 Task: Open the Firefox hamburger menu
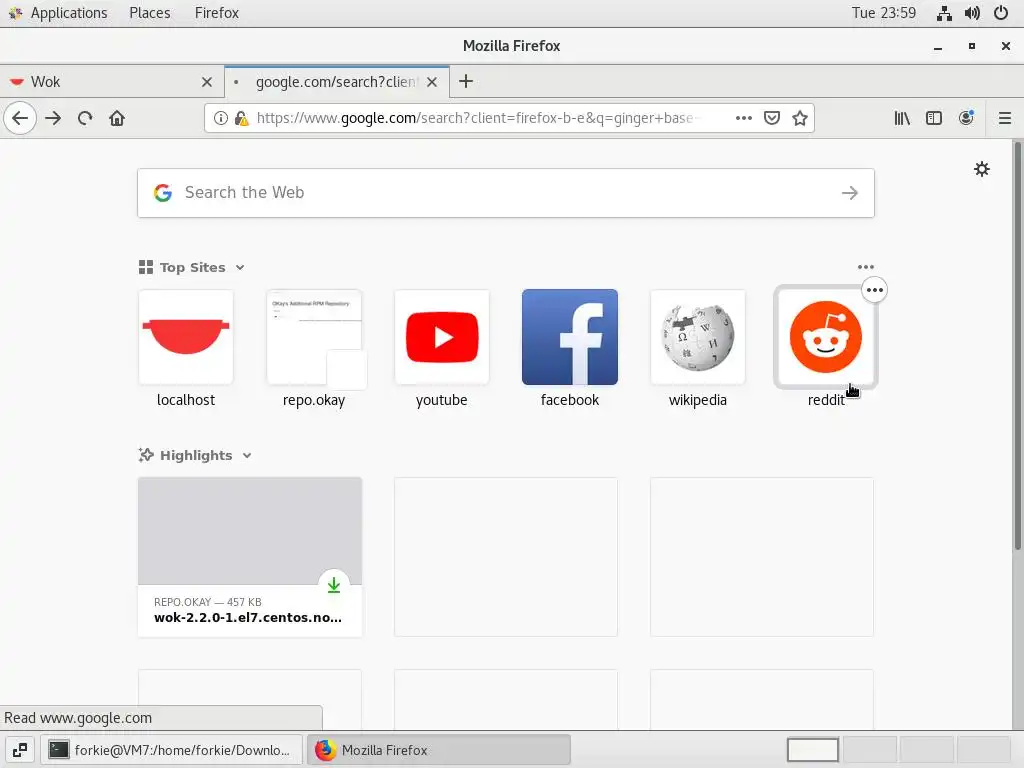point(1004,118)
